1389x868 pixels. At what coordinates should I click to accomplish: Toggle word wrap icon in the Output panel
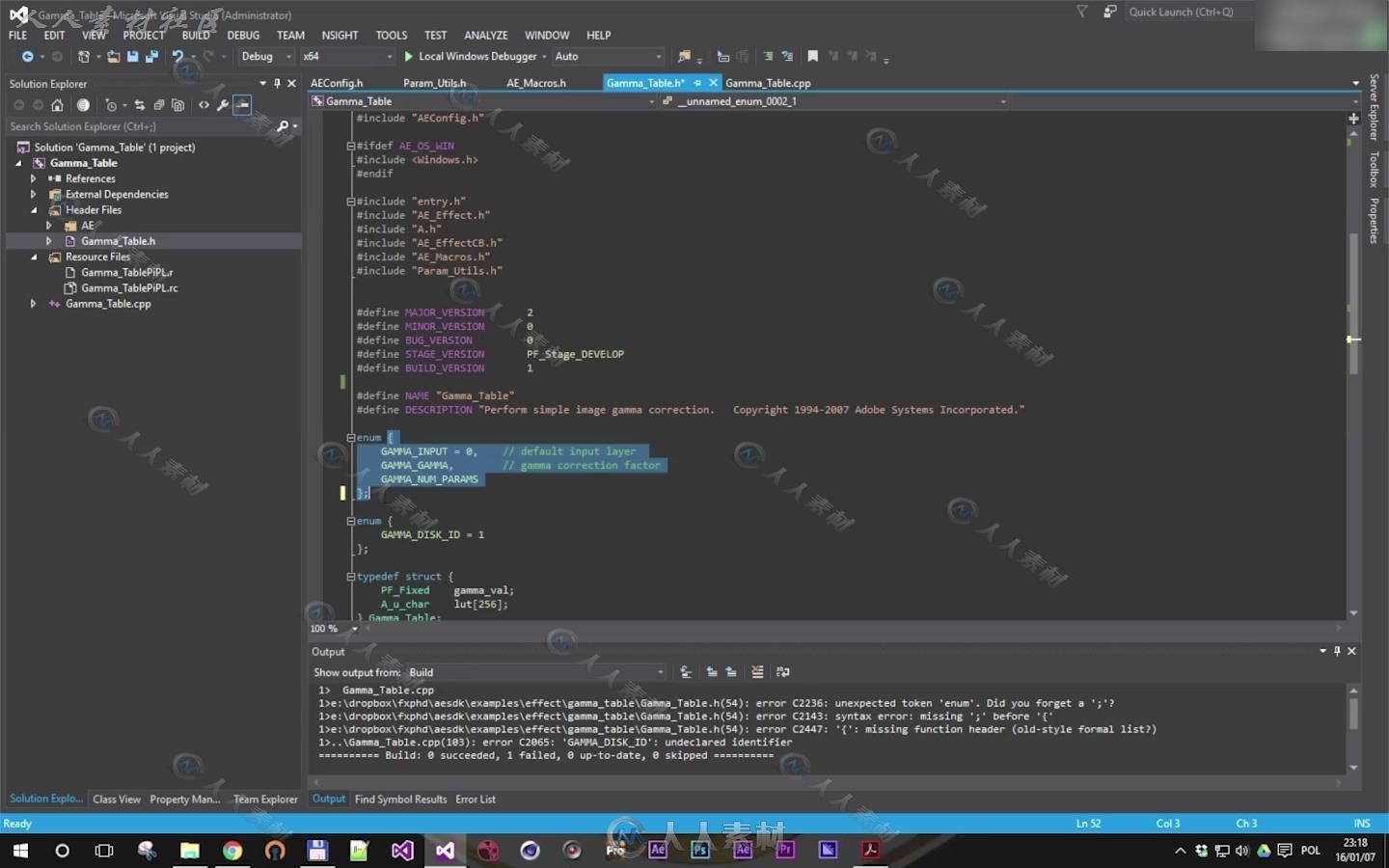pos(783,672)
